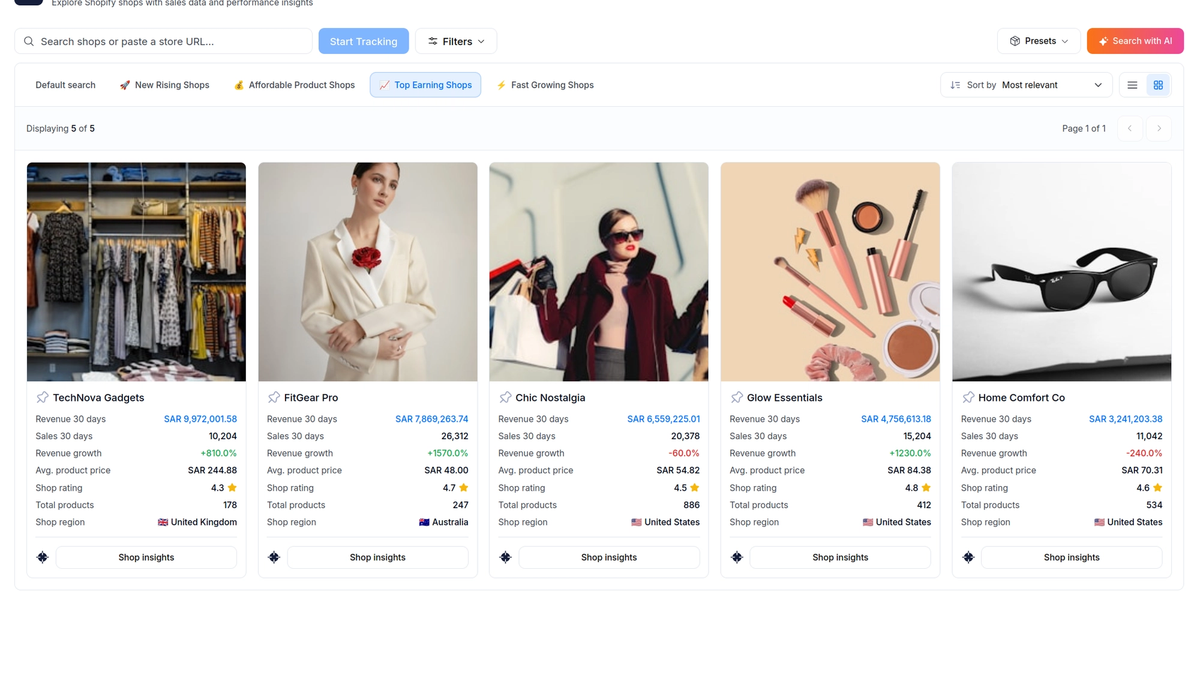This screenshot has height=675, width=1200.
Task: Pin the FitGear Pro shop
Action: pos(274,398)
